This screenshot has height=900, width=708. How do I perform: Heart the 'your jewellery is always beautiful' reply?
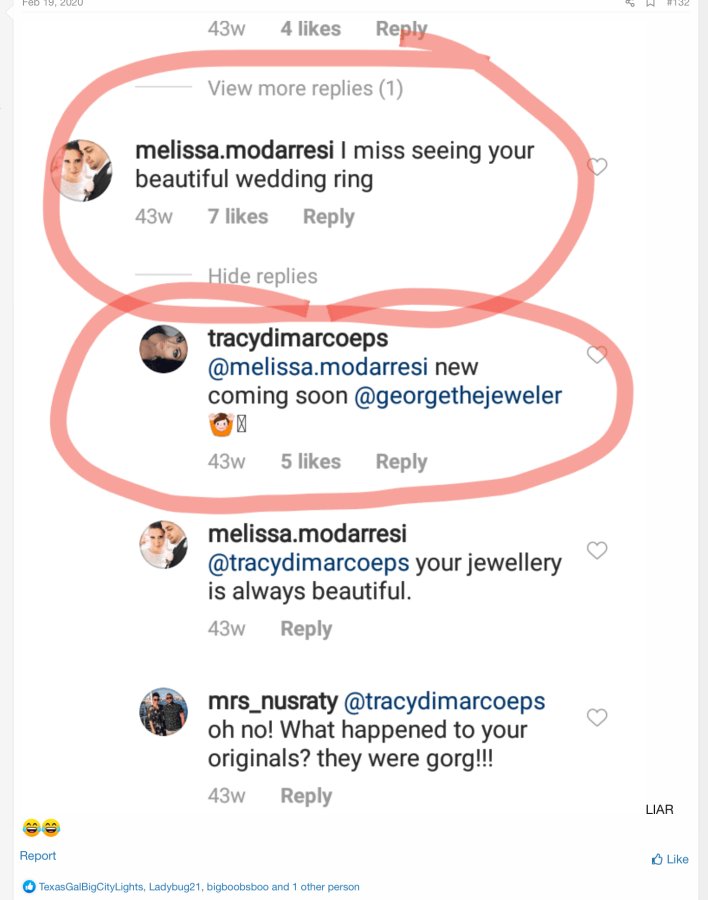click(x=597, y=550)
